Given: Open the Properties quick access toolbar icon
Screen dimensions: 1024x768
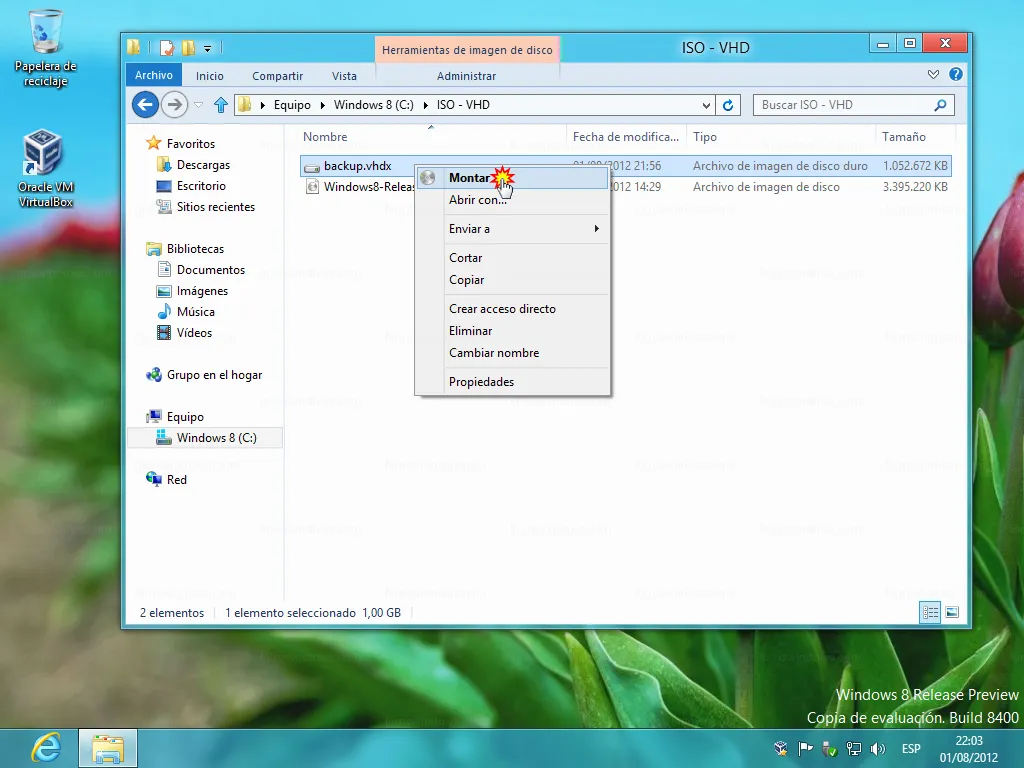Looking at the screenshot, I should pyautogui.click(x=167, y=48).
